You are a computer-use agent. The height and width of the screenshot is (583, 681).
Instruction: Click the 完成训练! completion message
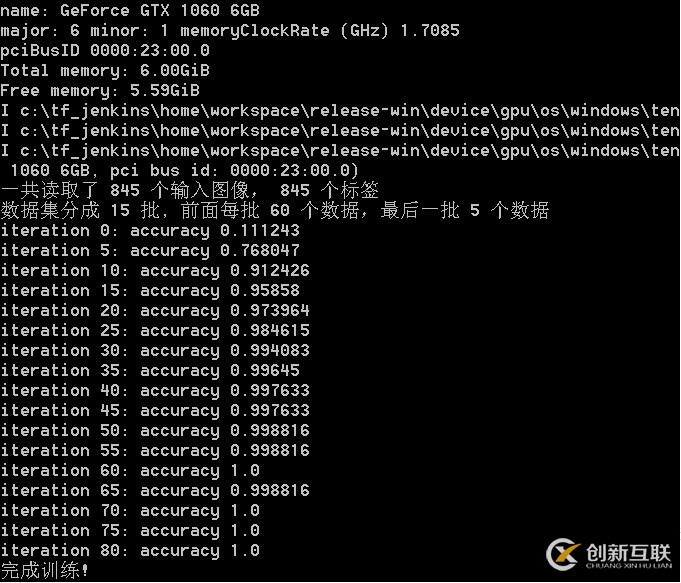45,570
